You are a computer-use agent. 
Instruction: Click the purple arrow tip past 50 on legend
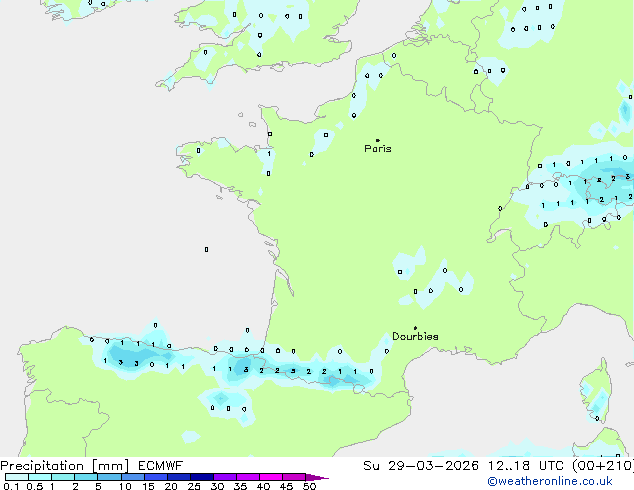(317, 477)
